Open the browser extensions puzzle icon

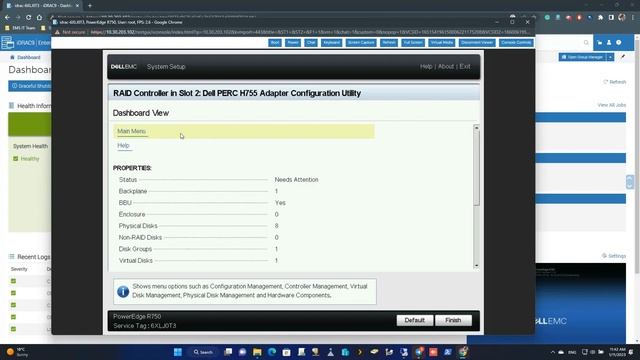click(600, 17)
